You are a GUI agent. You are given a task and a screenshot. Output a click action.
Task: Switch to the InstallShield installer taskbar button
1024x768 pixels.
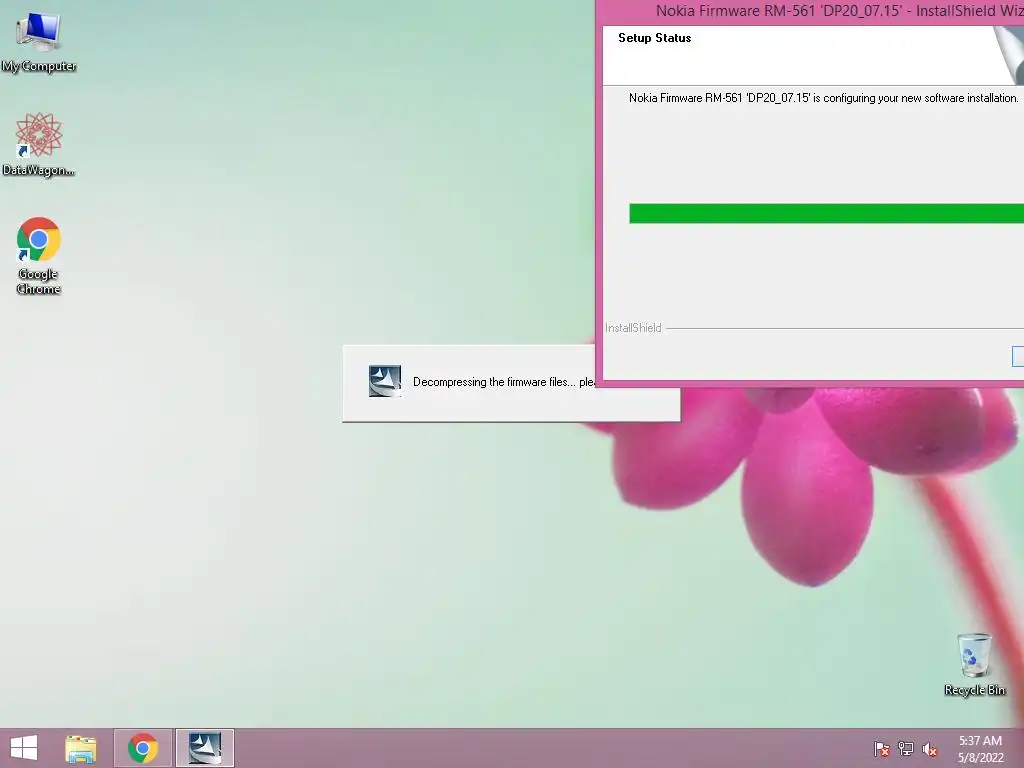tap(205, 748)
